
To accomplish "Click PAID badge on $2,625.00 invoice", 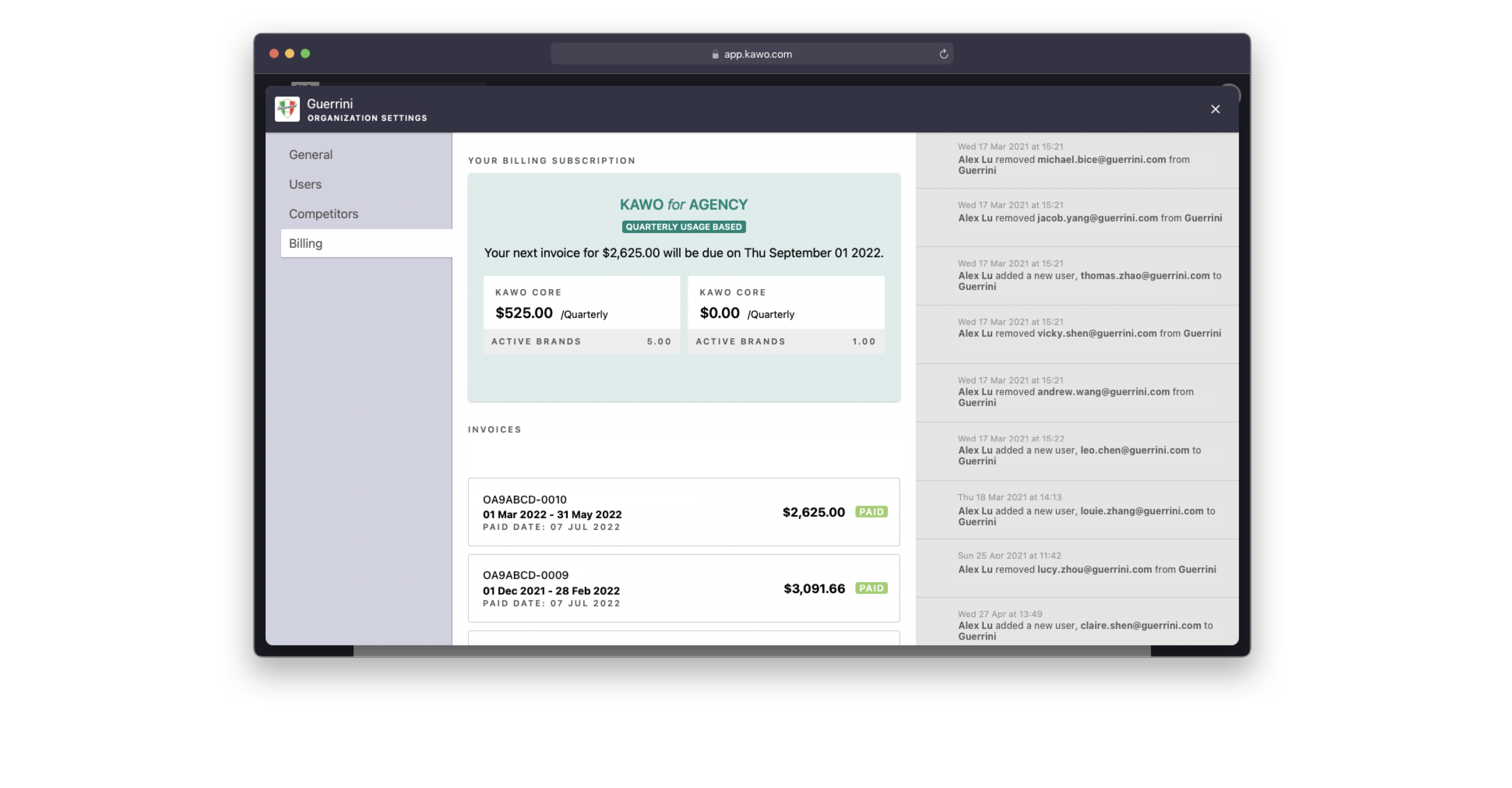I will click(x=871, y=512).
